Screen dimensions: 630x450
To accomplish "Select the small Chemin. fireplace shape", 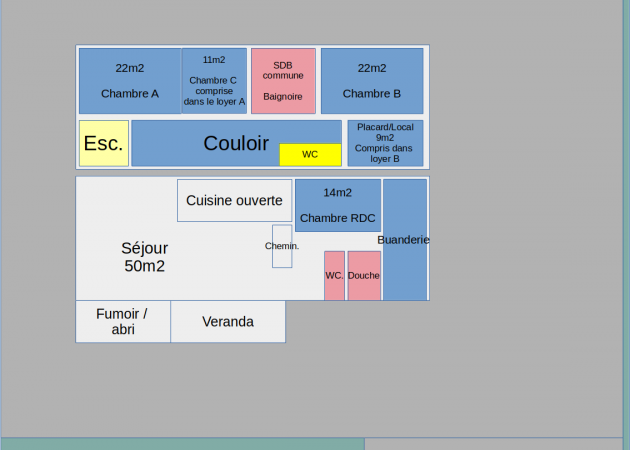I will click(x=282, y=246).
